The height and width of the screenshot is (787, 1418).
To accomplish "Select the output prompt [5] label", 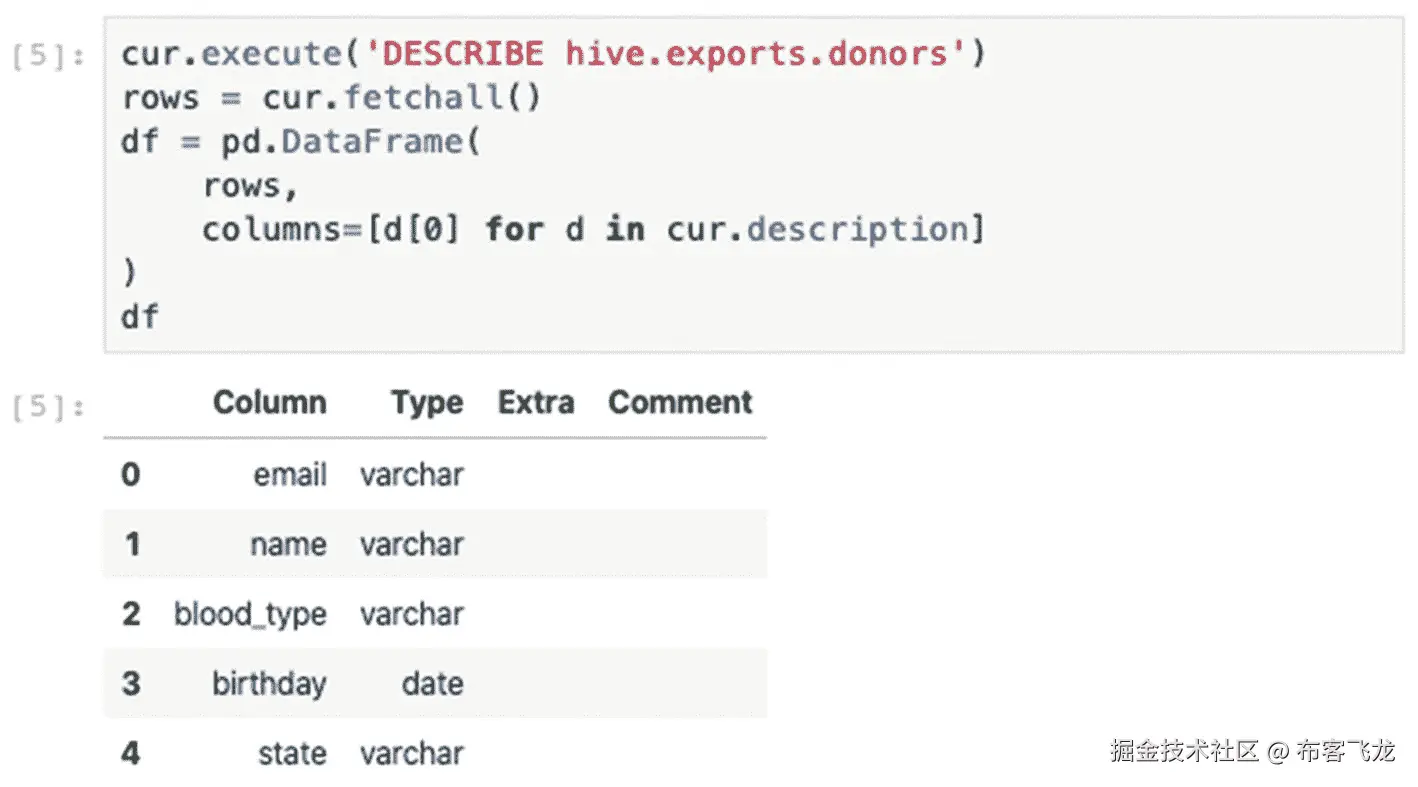I will [49, 407].
